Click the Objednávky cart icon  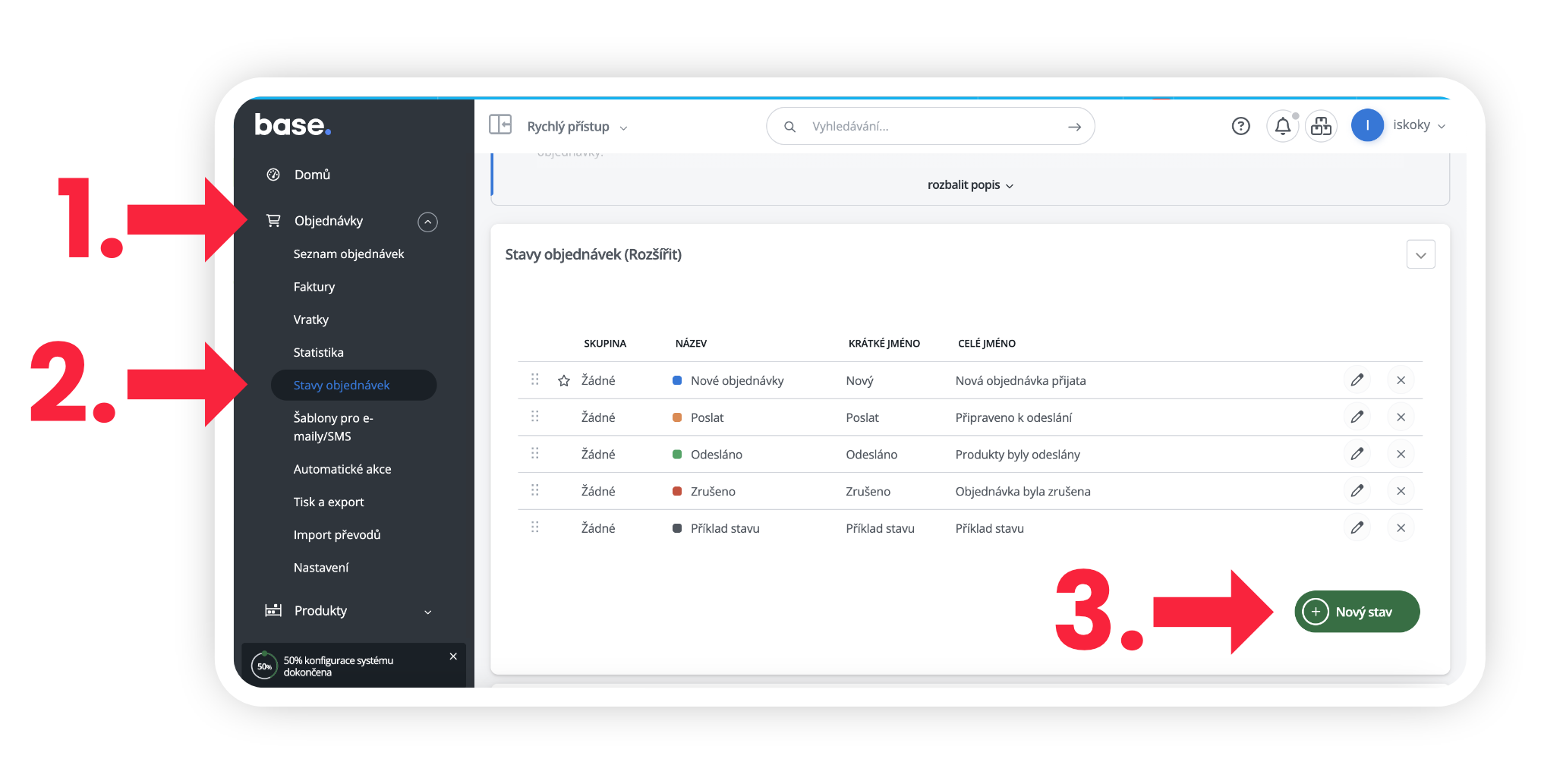[273, 220]
